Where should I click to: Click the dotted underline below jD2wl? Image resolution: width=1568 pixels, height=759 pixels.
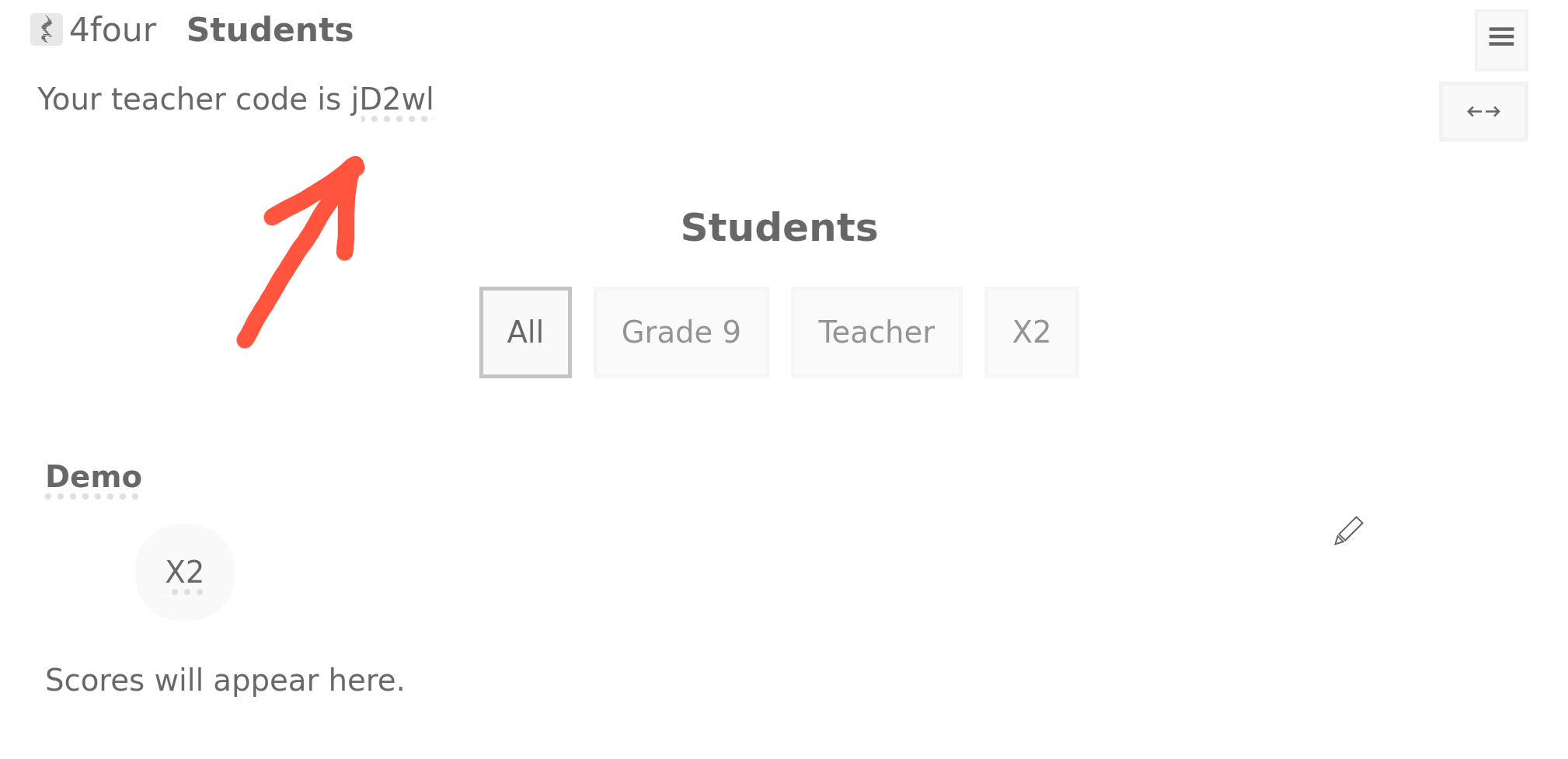point(396,119)
